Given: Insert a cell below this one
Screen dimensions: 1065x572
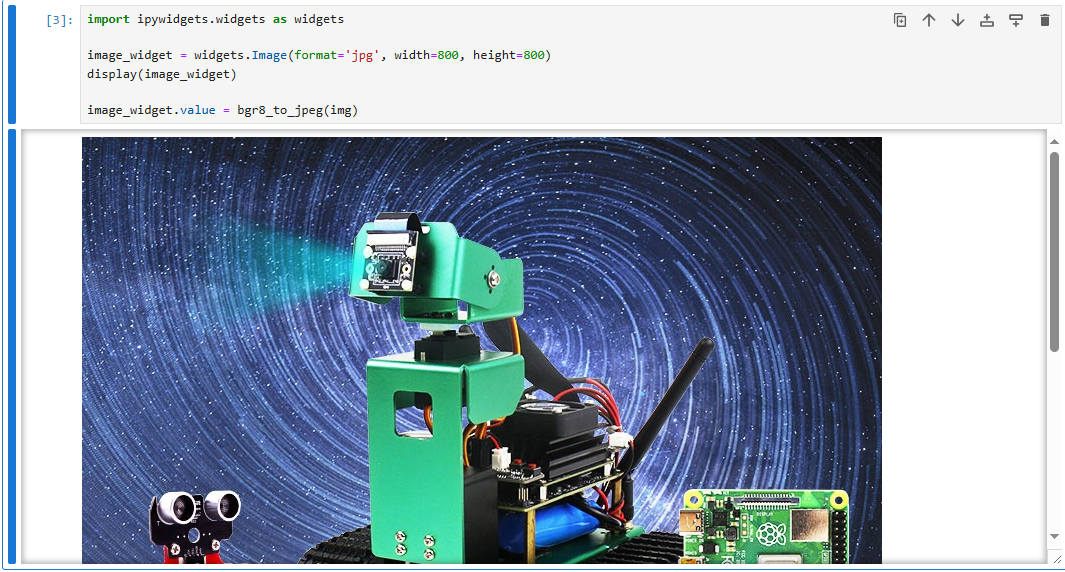Looking at the screenshot, I should (1016, 20).
